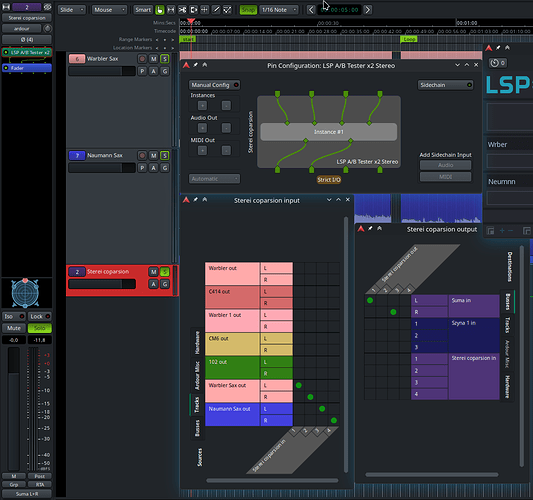Select the draw pencil tool
The height and width of the screenshot is (500, 533).
pyautogui.click(x=216, y=10)
